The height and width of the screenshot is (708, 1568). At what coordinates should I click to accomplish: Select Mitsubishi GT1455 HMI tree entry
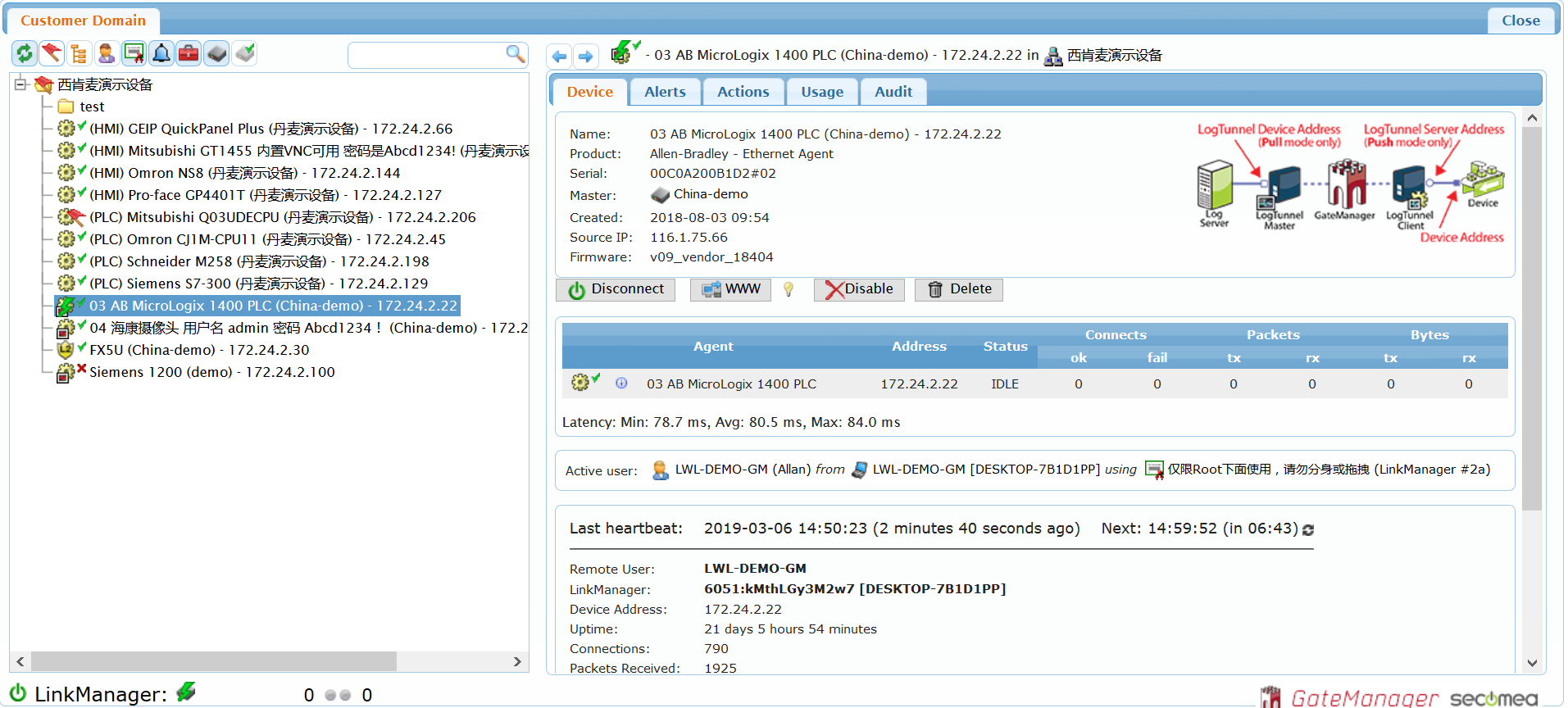(x=309, y=151)
